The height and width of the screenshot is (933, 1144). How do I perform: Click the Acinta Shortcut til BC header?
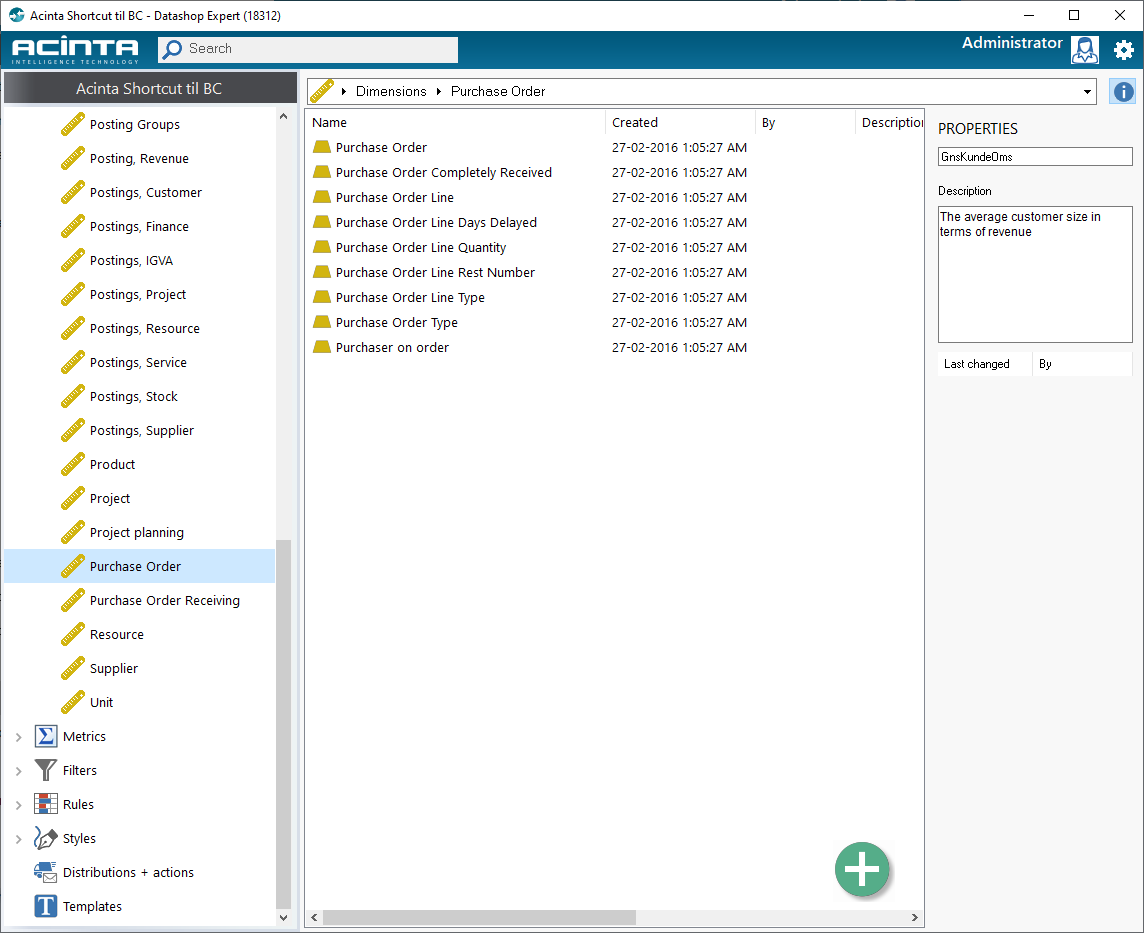tap(150, 88)
